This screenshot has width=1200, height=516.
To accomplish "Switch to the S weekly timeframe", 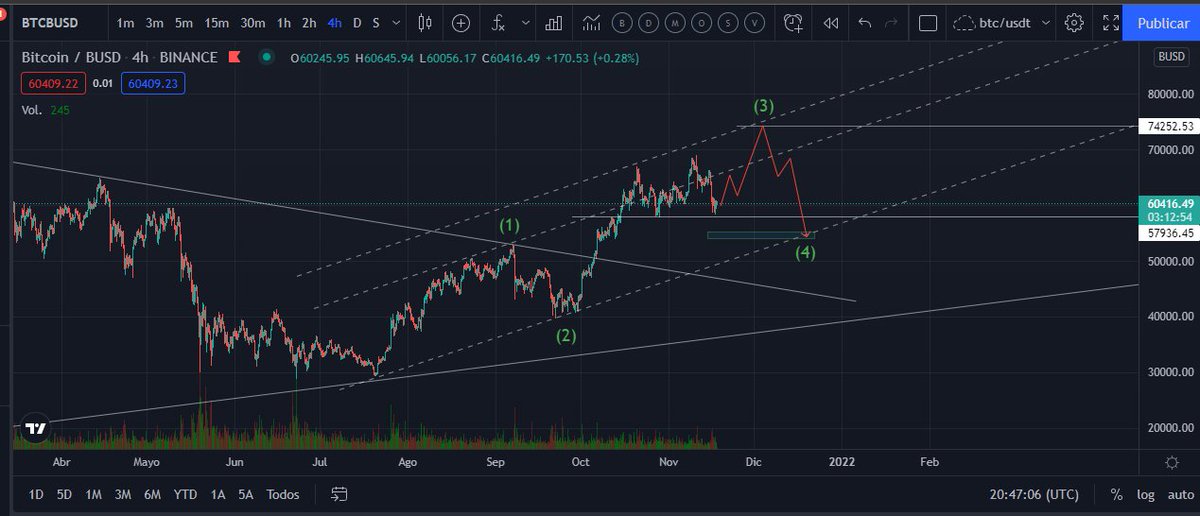I will [x=376, y=22].
